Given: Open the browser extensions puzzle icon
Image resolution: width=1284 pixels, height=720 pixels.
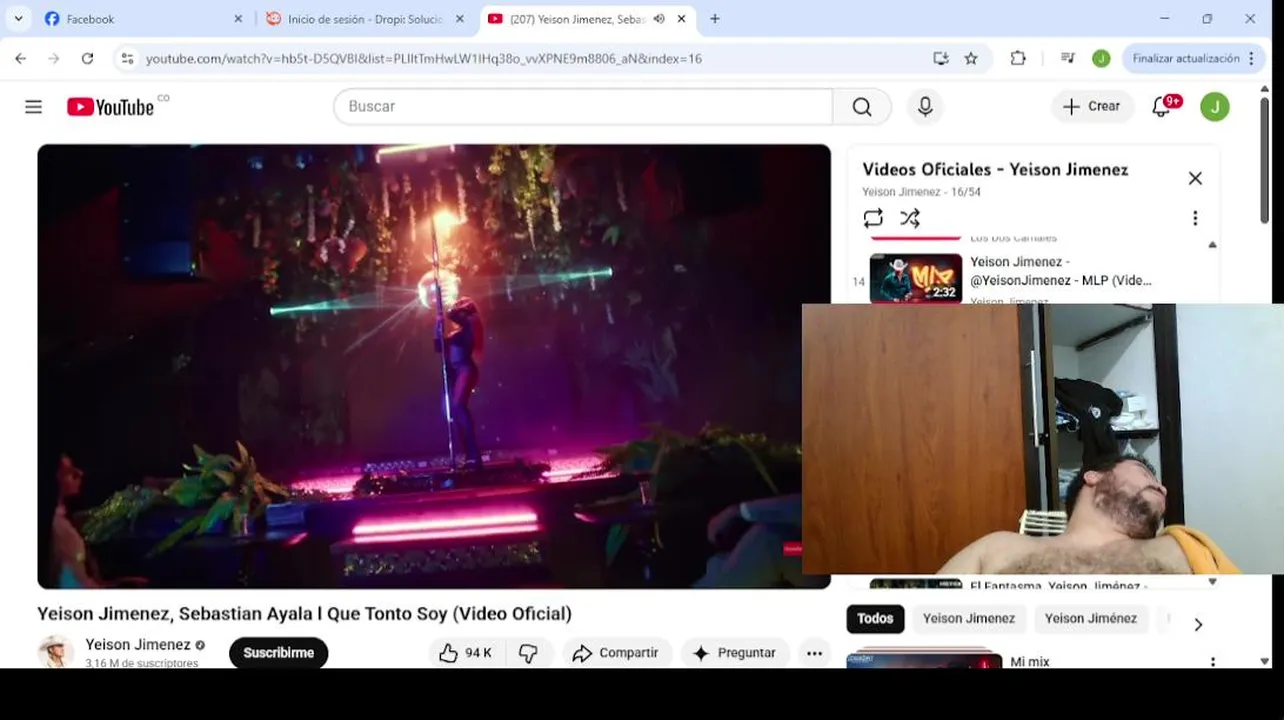Looking at the screenshot, I should click(1018, 59).
